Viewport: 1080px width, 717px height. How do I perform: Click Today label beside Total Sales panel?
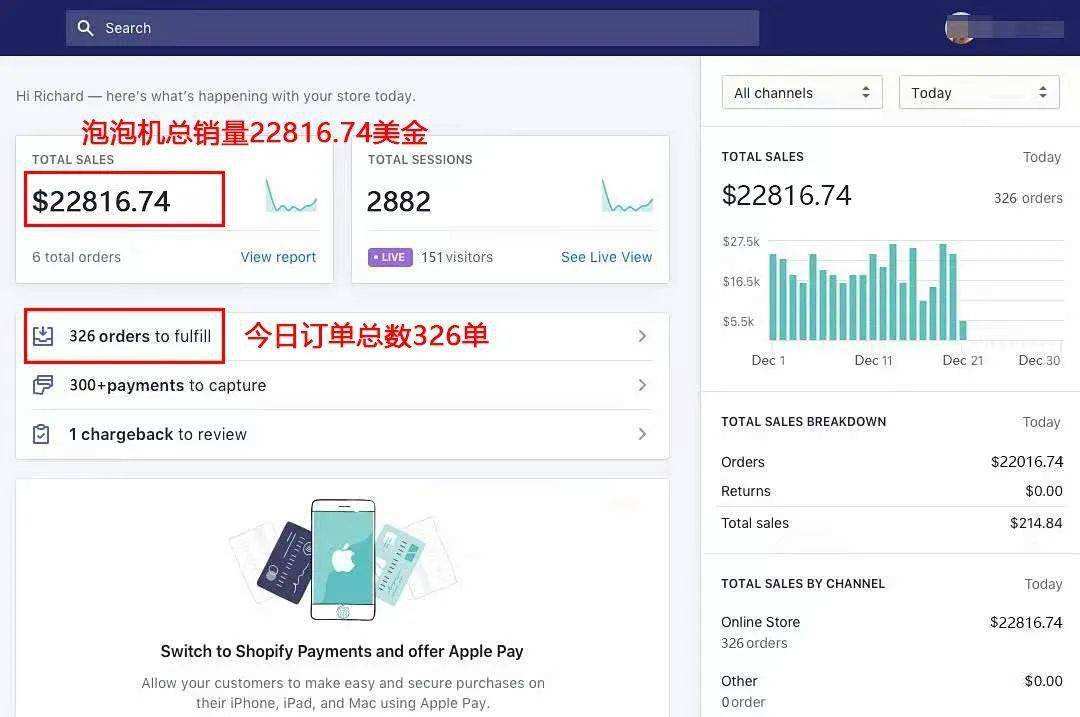click(x=1041, y=157)
